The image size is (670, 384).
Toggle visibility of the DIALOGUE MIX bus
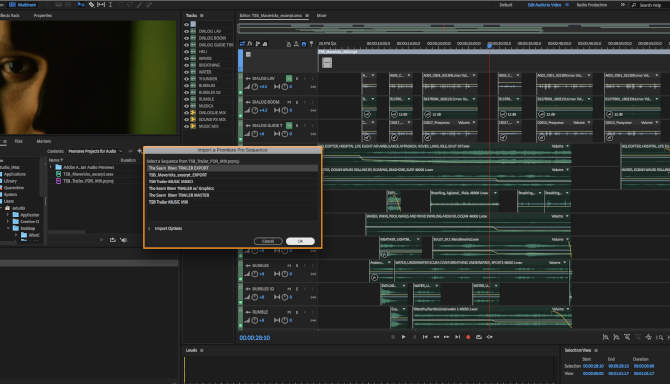click(x=186, y=113)
